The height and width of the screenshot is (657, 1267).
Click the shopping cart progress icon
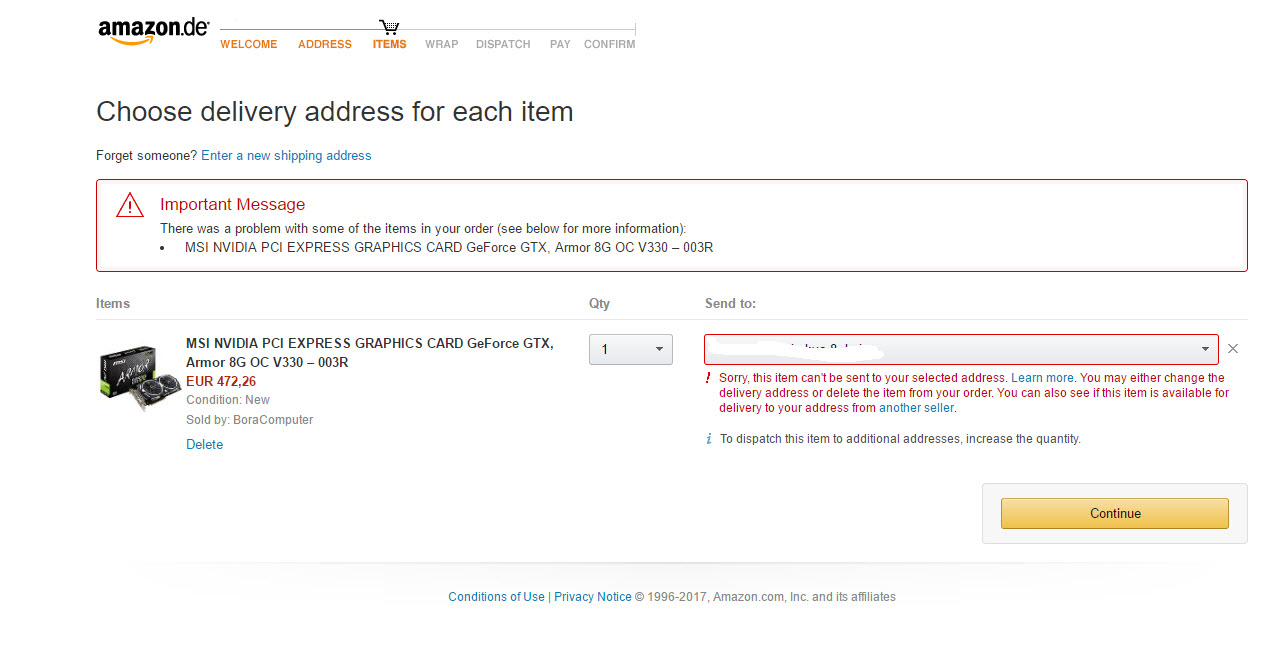pos(389,27)
